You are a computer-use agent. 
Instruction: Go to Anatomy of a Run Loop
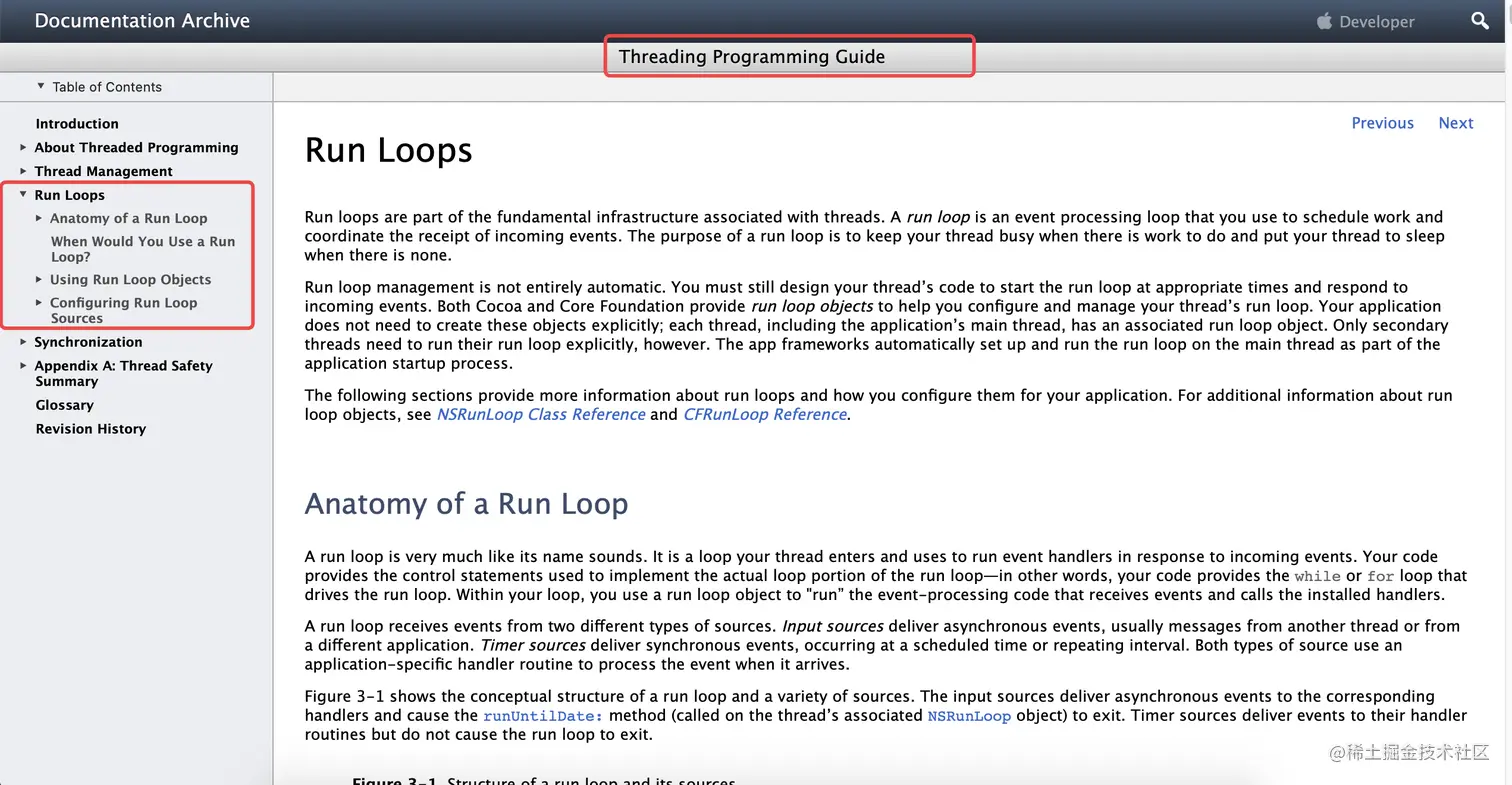[129, 218]
